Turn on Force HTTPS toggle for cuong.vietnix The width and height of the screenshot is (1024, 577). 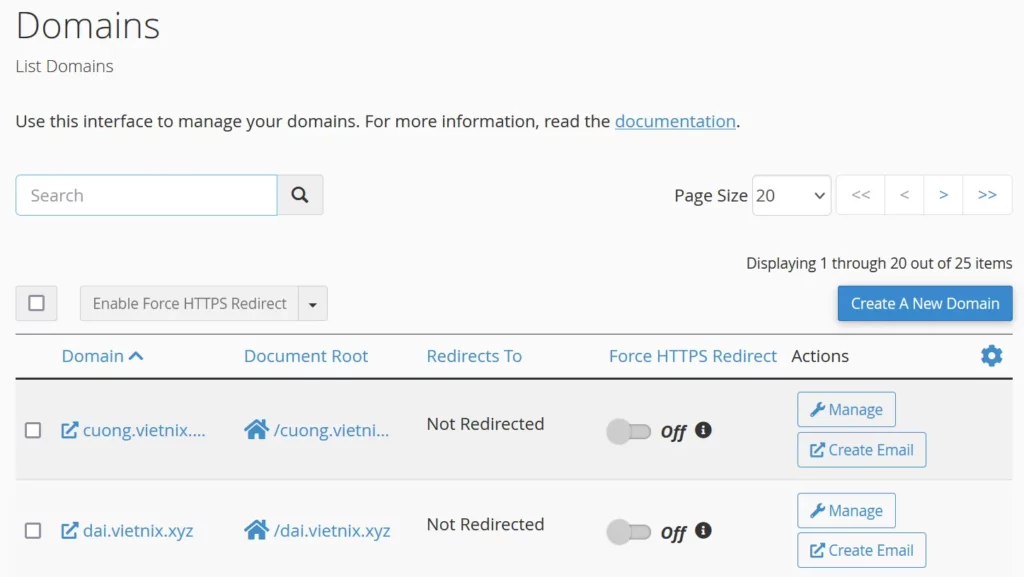(629, 432)
